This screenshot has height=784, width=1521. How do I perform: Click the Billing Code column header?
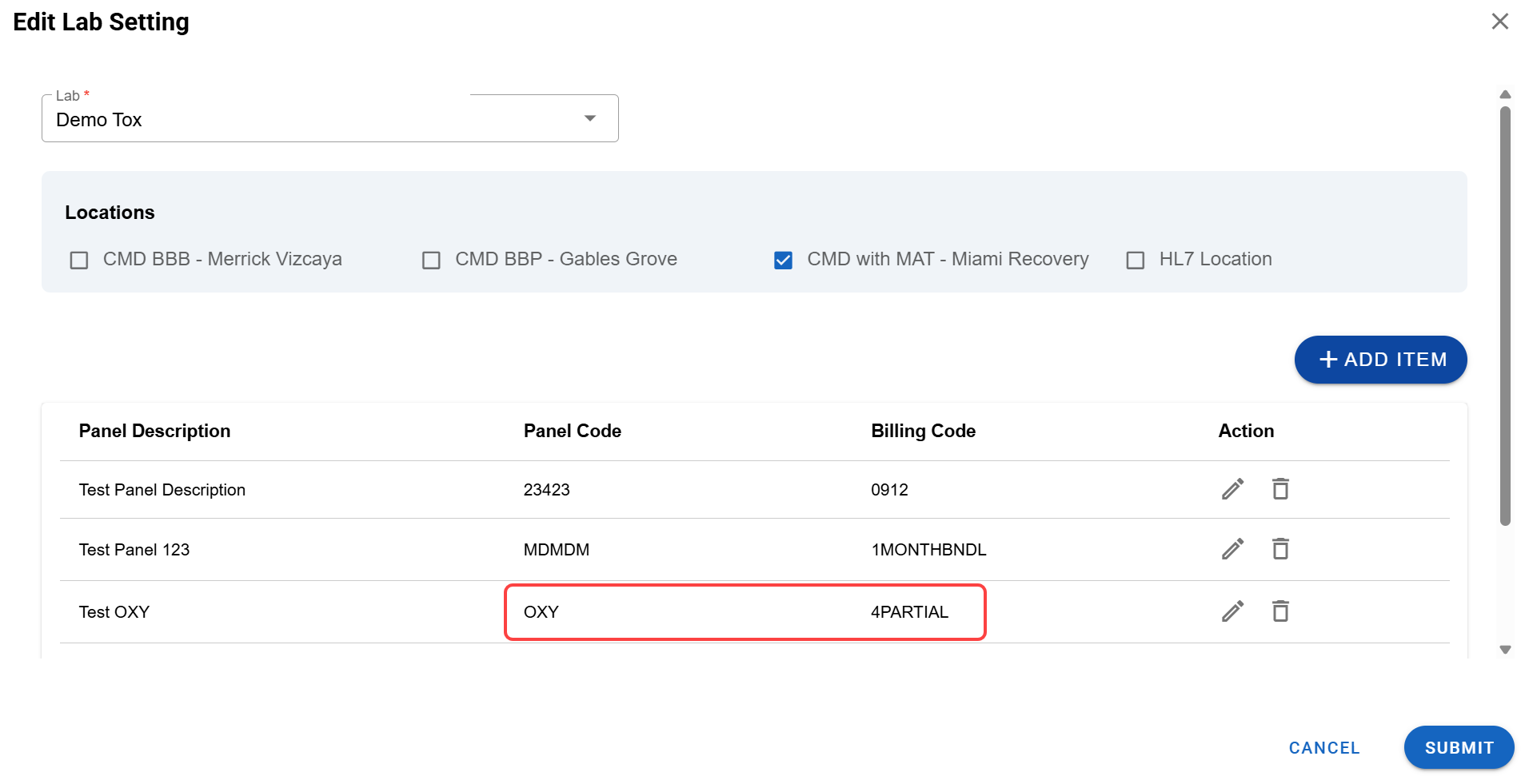923,431
